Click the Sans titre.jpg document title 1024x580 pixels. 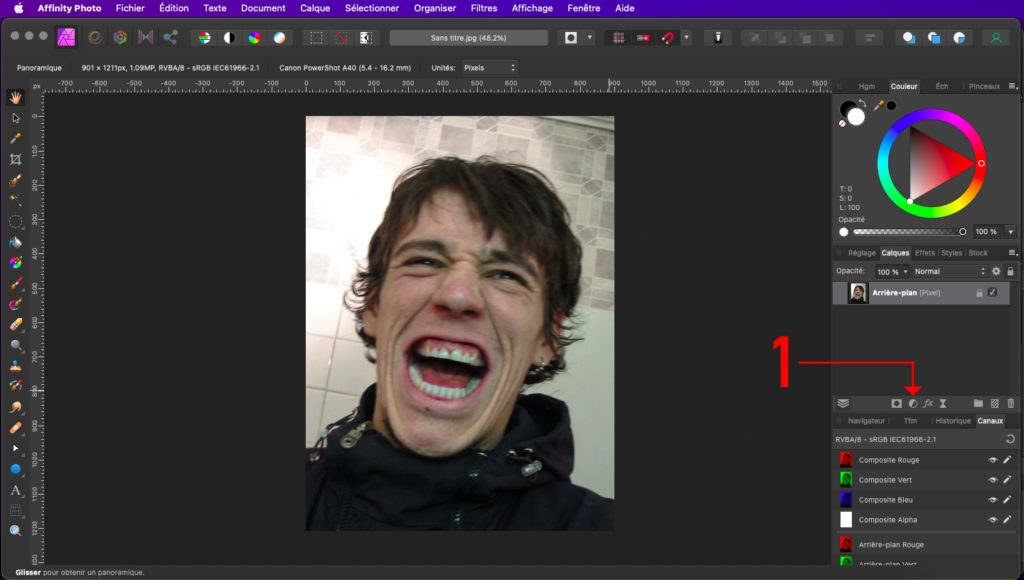point(468,38)
